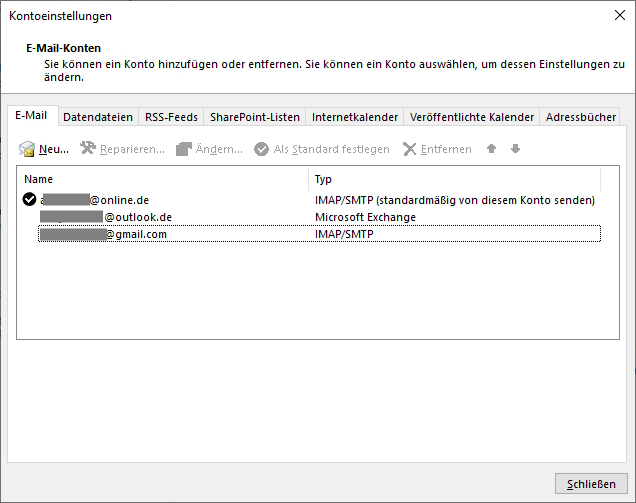This screenshot has height=503, width=636.
Task: Click the Schließen button
Action: coord(591,484)
